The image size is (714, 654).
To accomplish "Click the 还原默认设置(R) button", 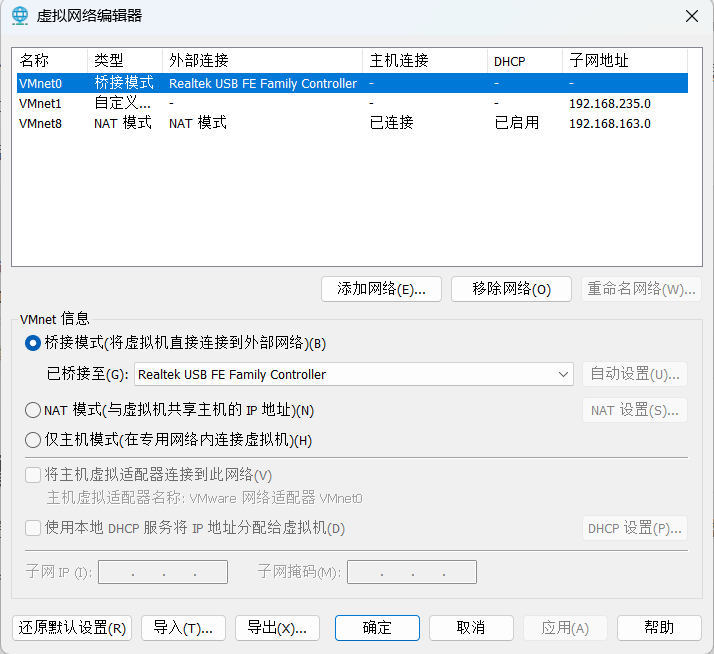I will point(72,628).
